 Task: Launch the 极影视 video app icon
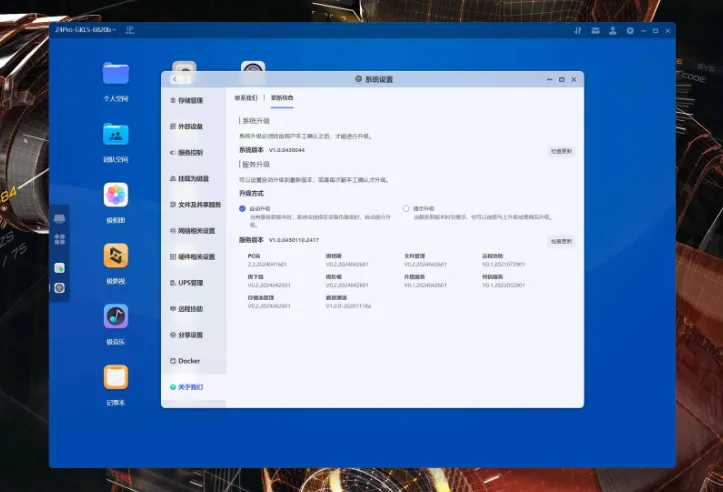click(116, 255)
